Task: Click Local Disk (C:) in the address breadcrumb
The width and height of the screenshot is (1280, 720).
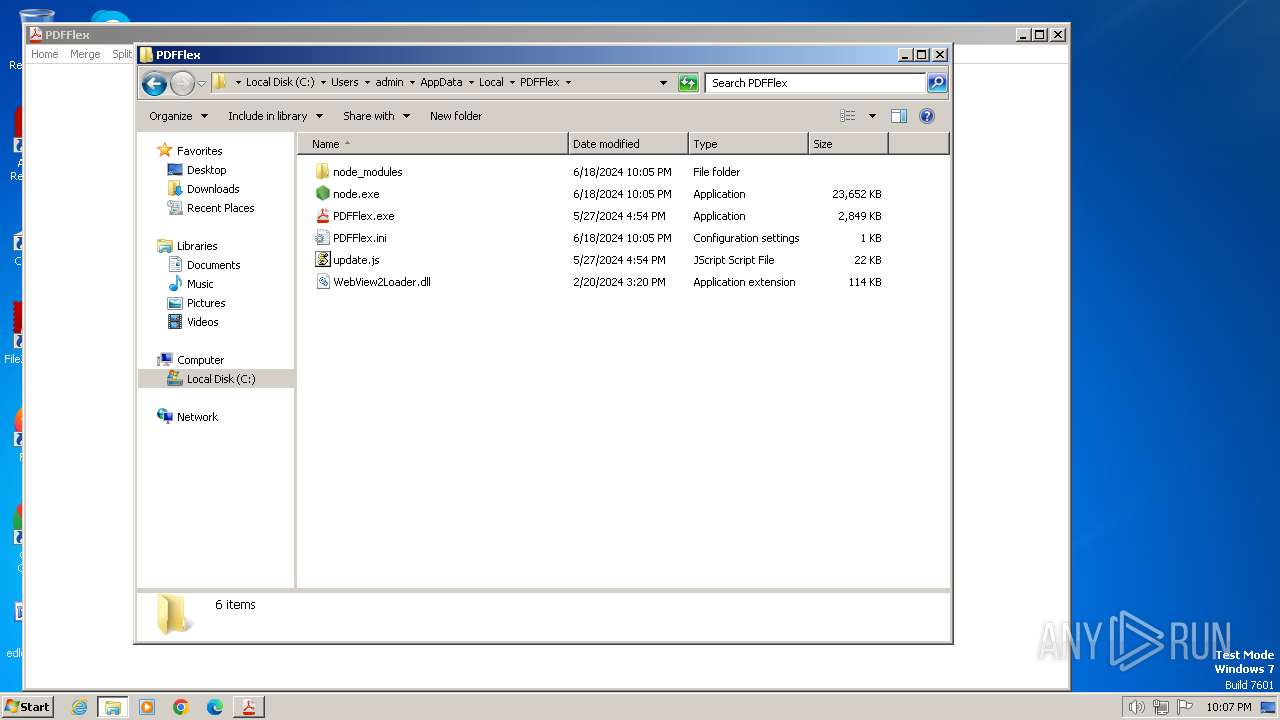Action: click(x=280, y=83)
